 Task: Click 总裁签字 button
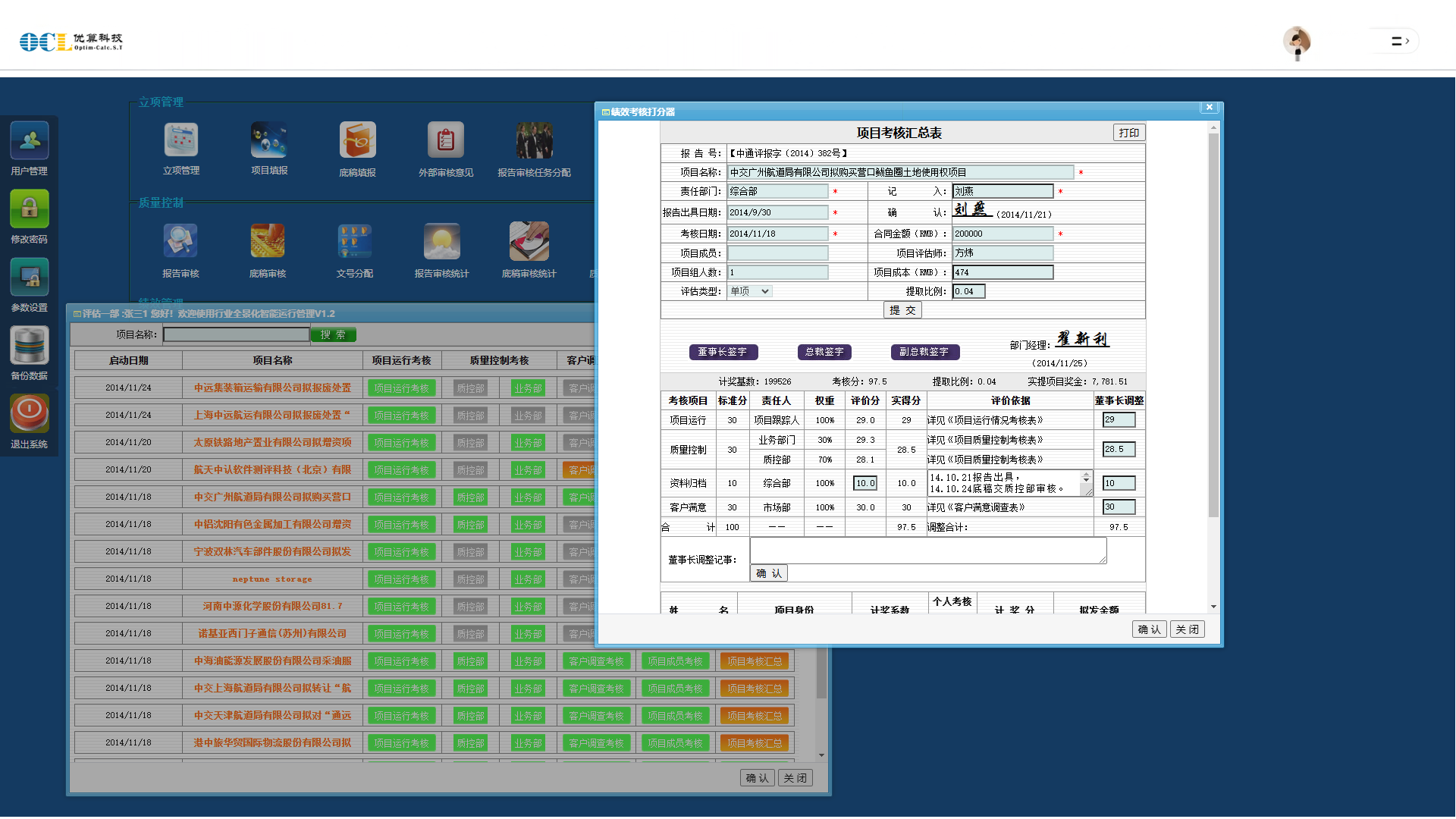tap(824, 352)
